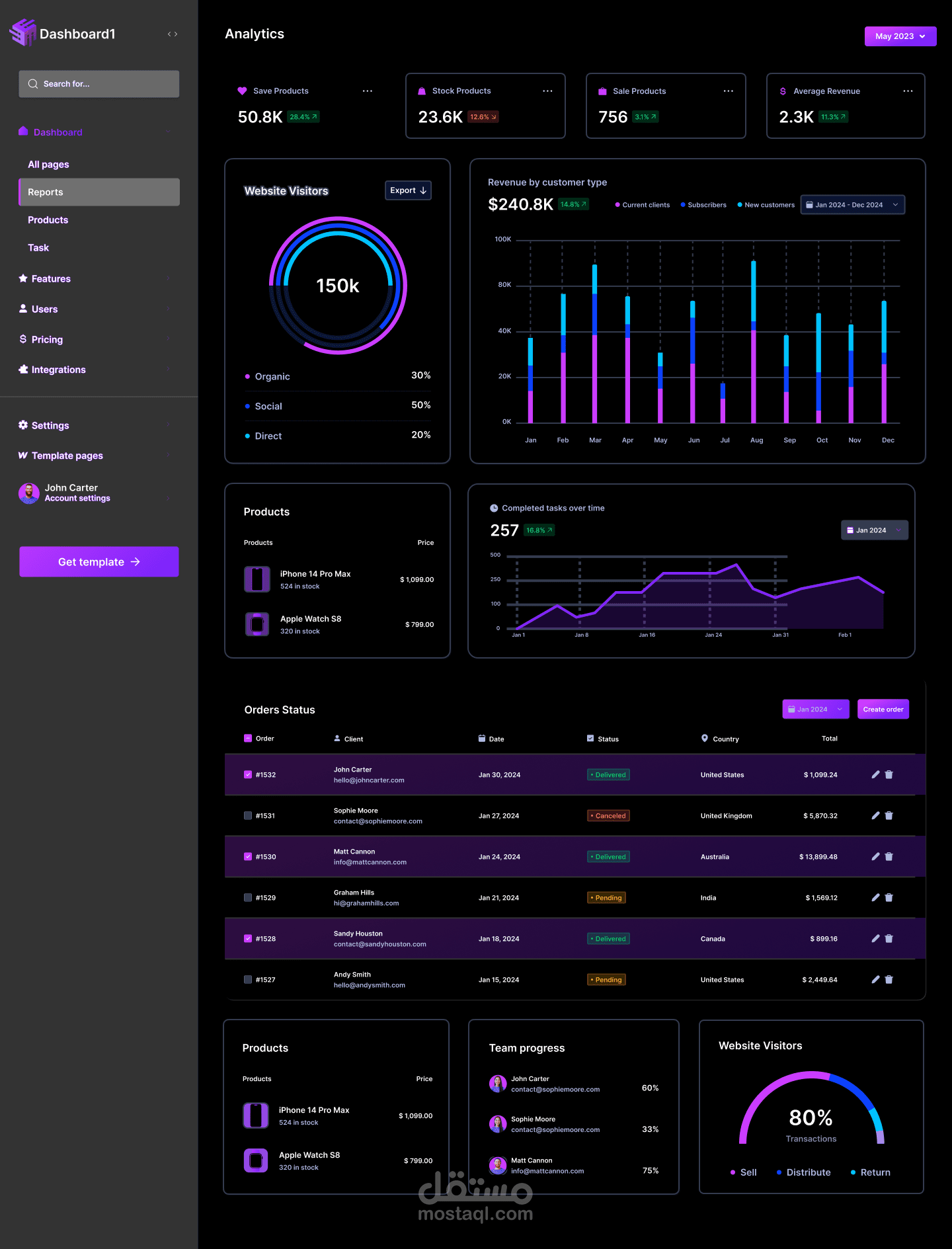952x1249 pixels.
Task: Check order #1527 checkbox
Action: (x=248, y=979)
